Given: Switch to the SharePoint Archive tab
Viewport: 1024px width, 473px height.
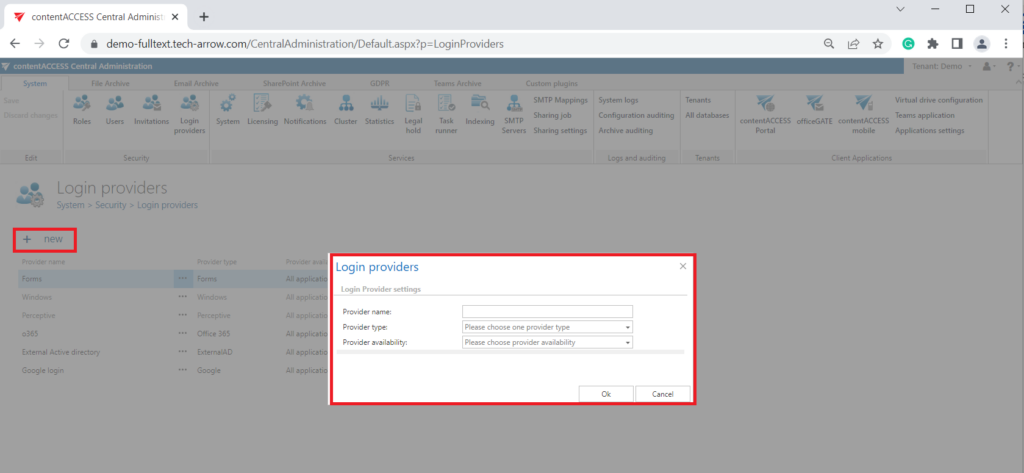Looking at the screenshot, I should tap(294, 84).
